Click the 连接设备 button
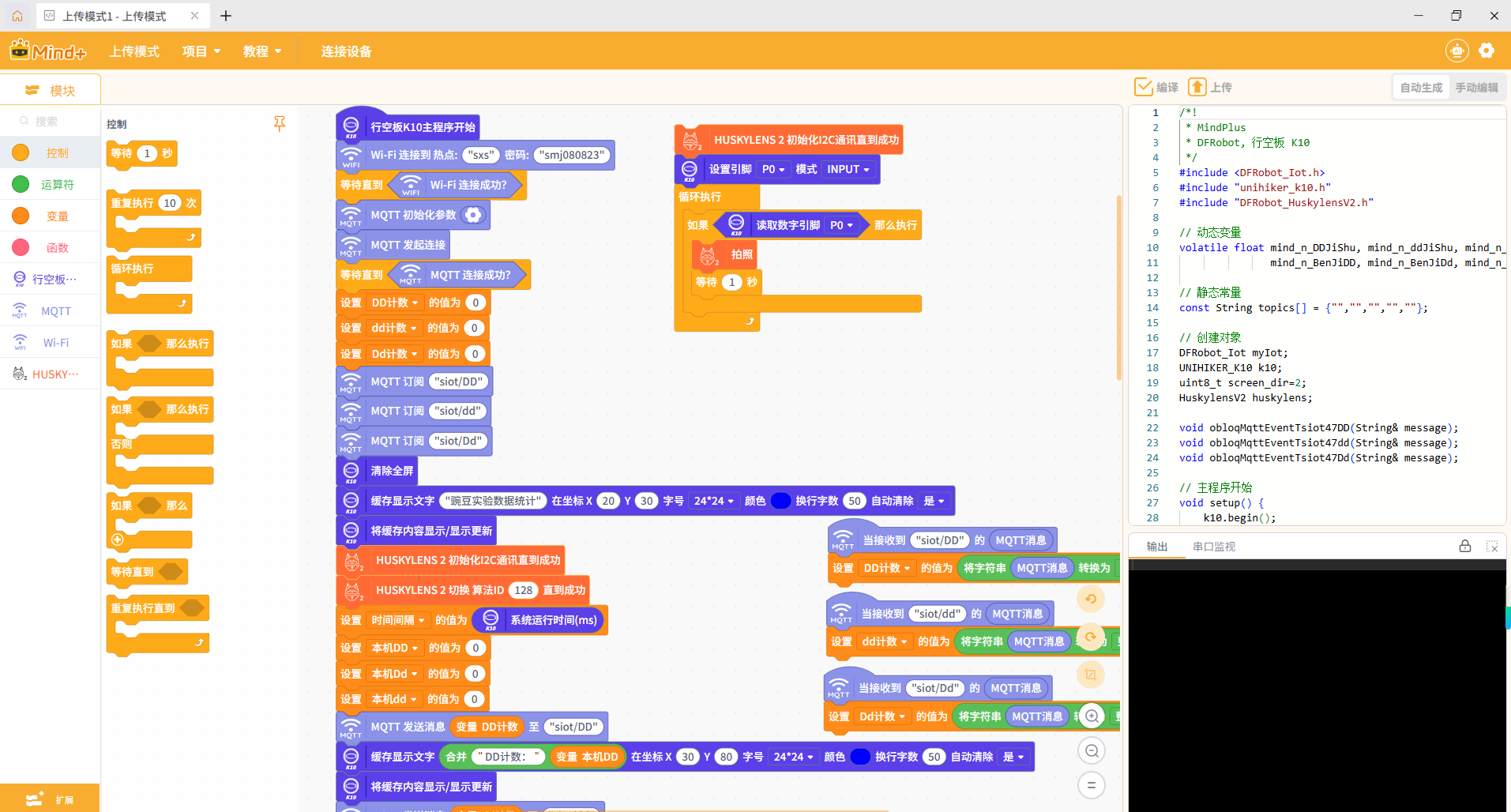The width and height of the screenshot is (1511, 812). click(x=346, y=51)
